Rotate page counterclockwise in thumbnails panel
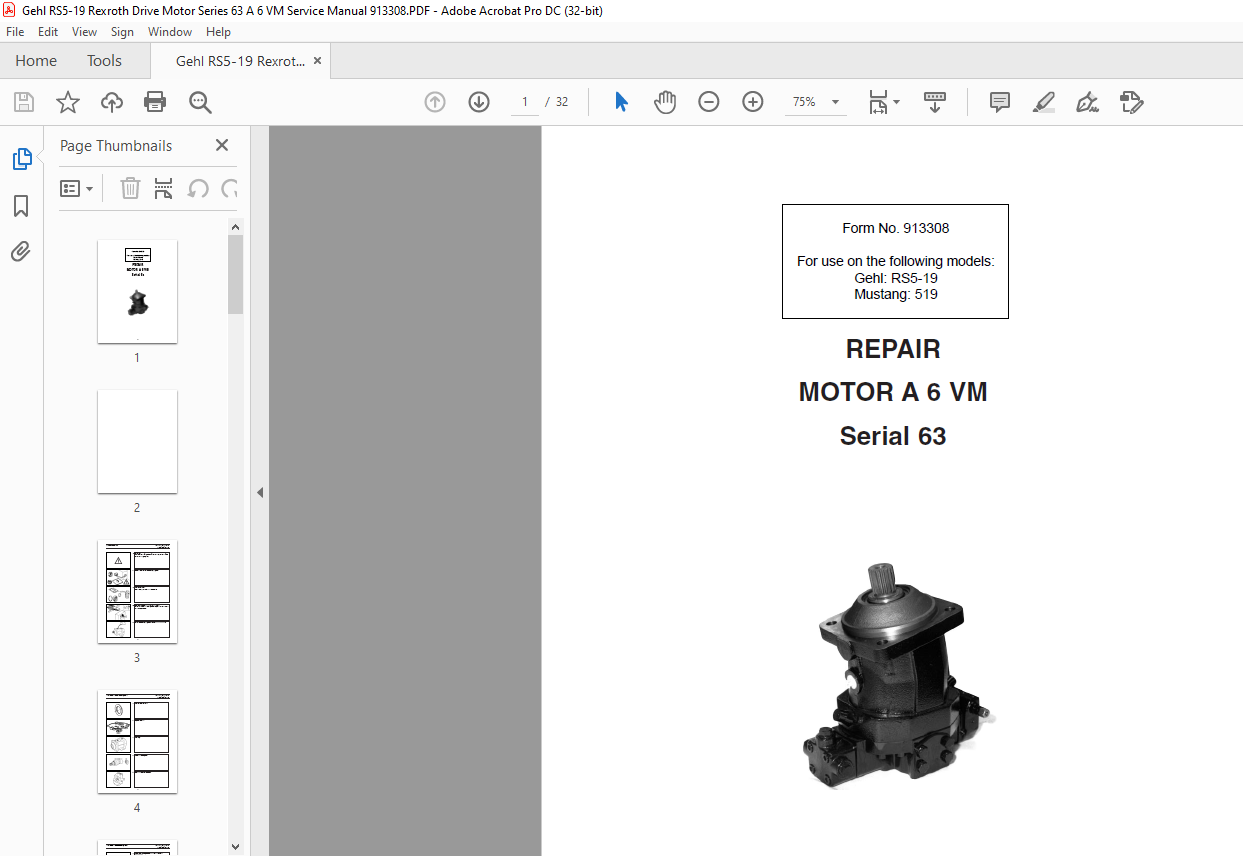This screenshot has height=856, width=1243. pyautogui.click(x=198, y=188)
